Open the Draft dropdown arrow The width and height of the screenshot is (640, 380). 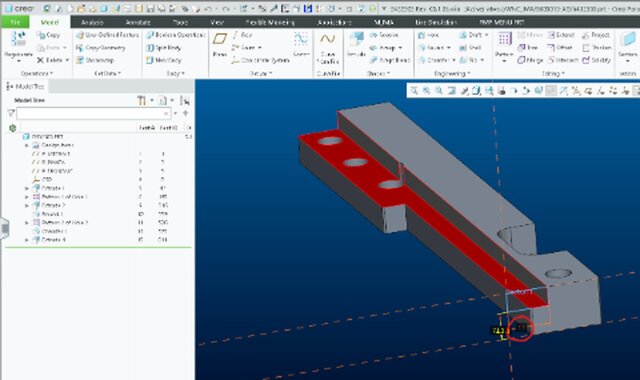(487, 35)
